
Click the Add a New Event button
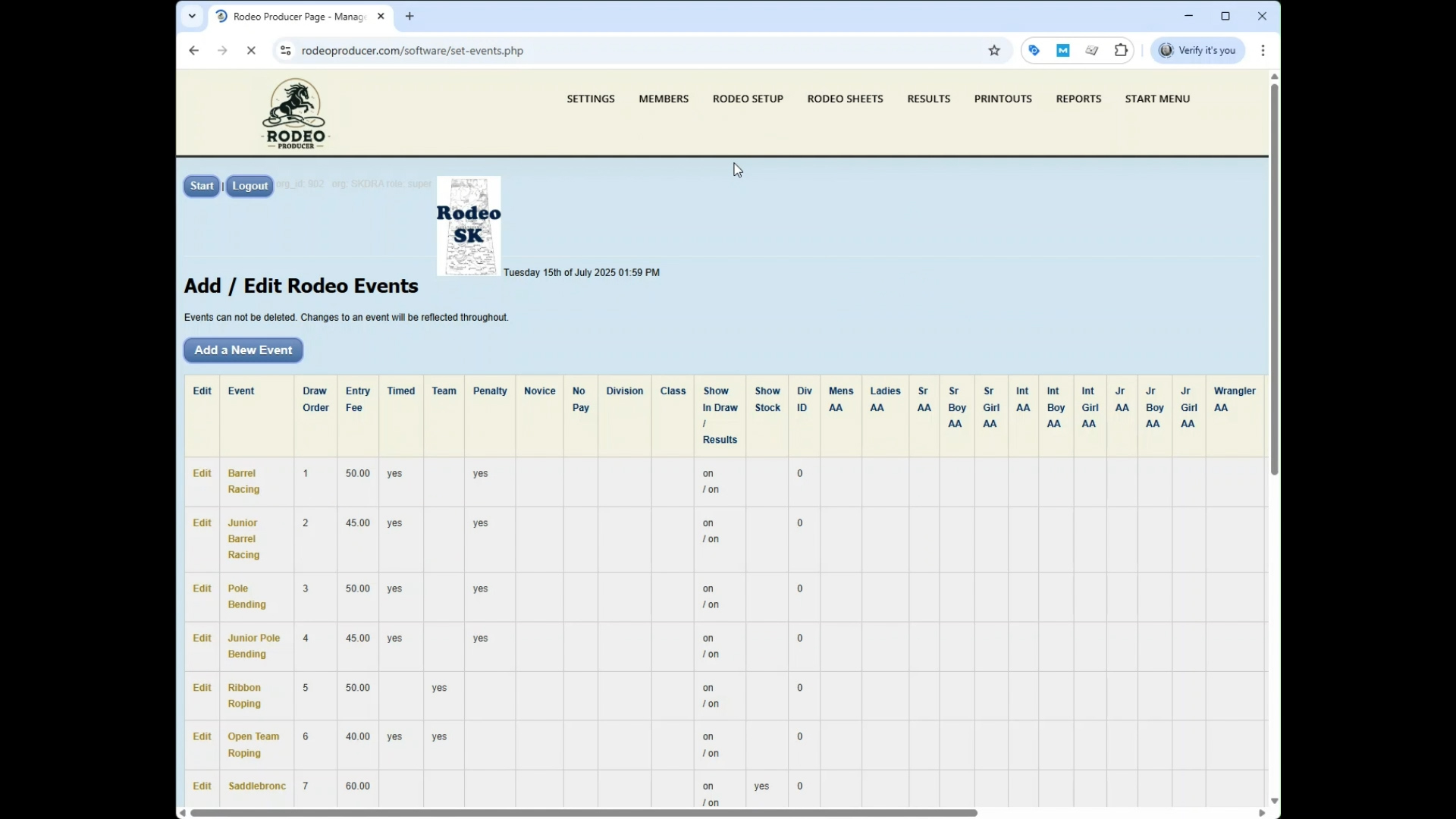[x=243, y=350]
